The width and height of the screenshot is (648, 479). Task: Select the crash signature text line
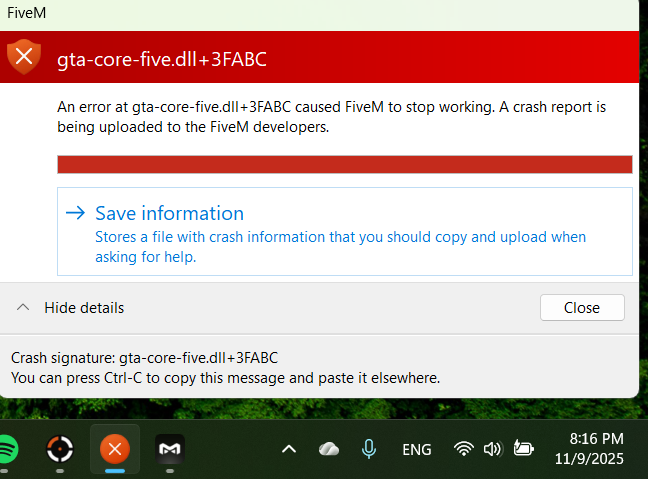(x=145, y=358)
